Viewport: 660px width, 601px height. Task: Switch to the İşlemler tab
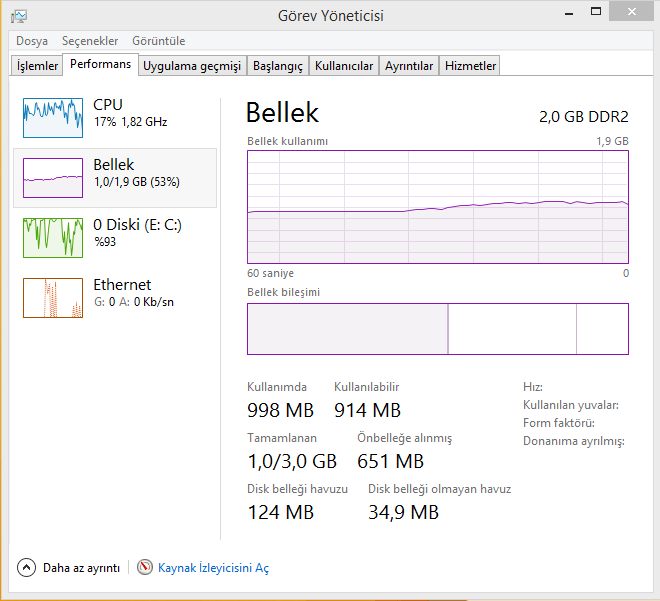38,66
